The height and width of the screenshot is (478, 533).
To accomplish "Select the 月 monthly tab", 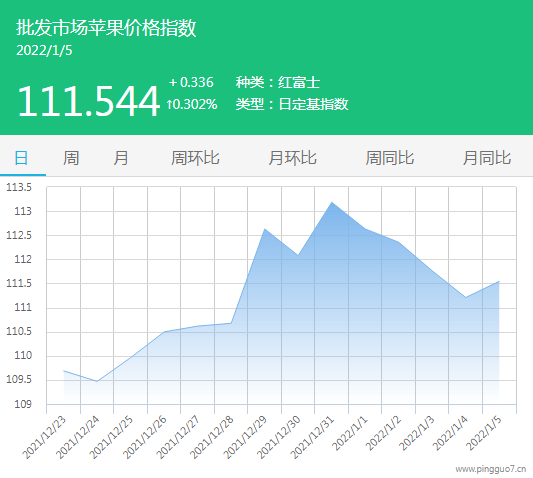I will tap(121, 158).
